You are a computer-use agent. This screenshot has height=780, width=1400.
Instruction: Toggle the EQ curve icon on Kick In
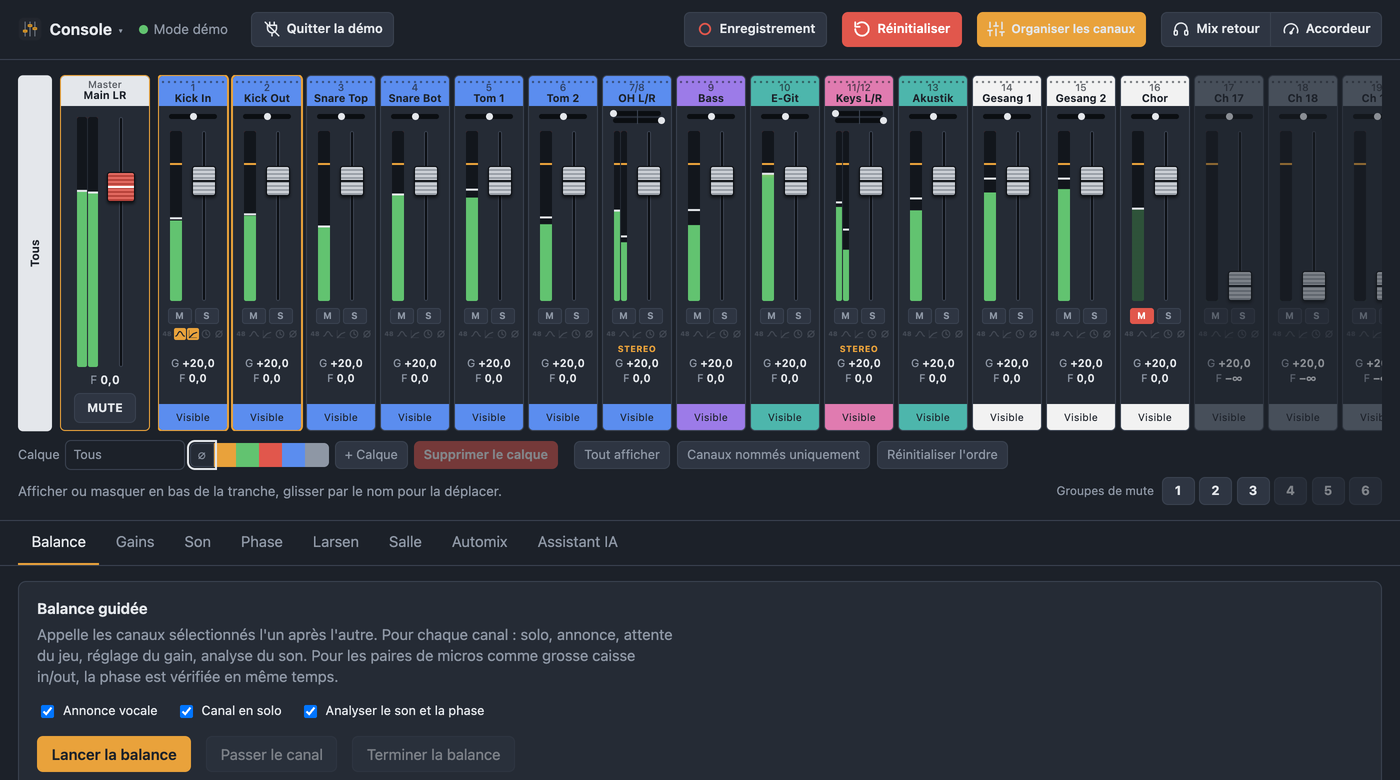point(180,334)
